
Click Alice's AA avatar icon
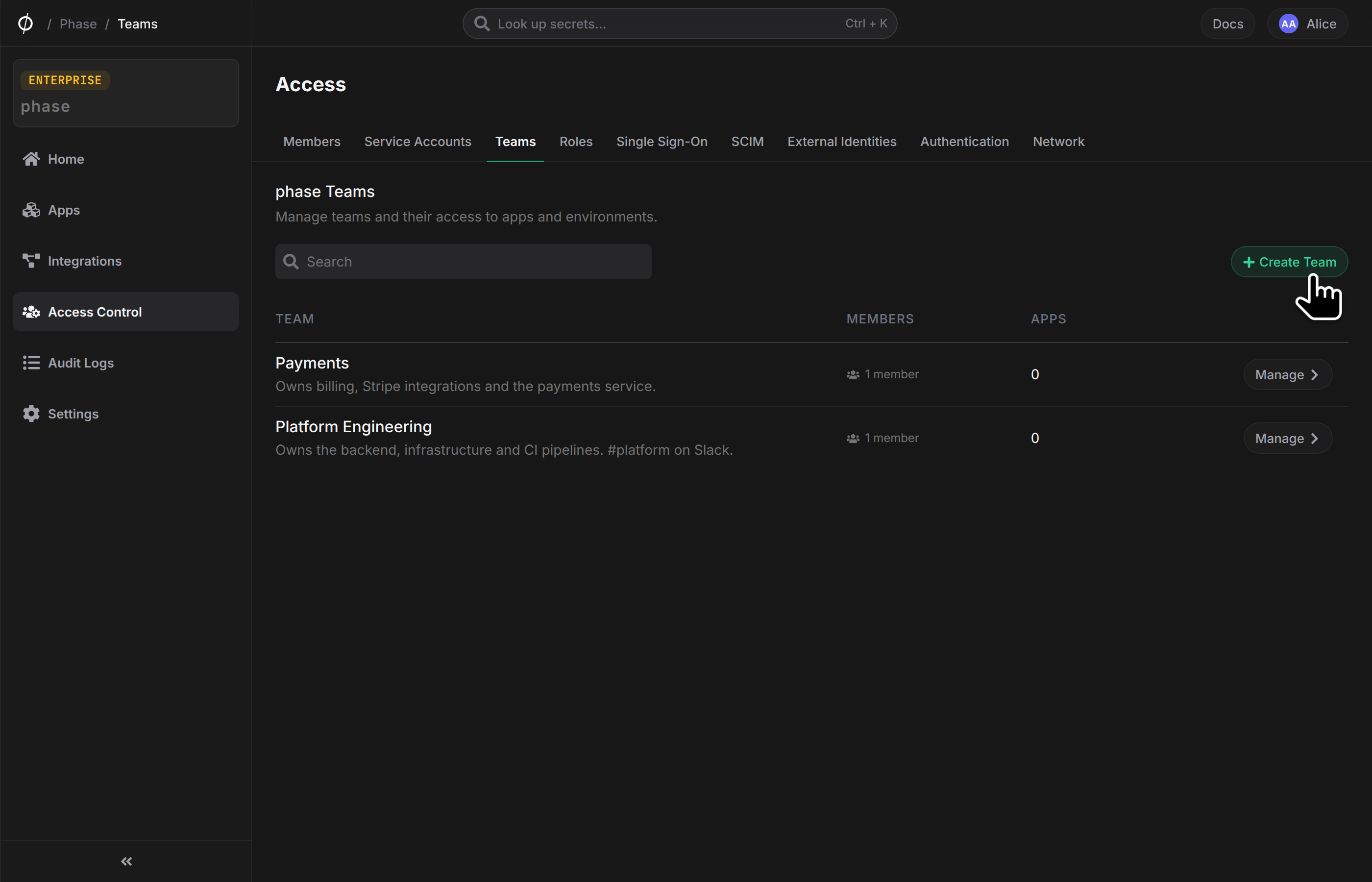click(x=1288, y=24)
